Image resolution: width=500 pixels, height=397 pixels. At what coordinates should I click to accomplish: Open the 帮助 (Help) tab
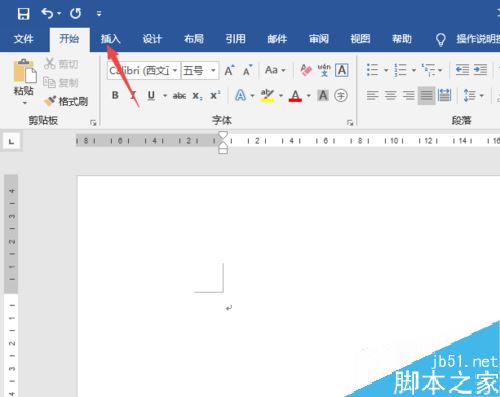coord(402,39)
